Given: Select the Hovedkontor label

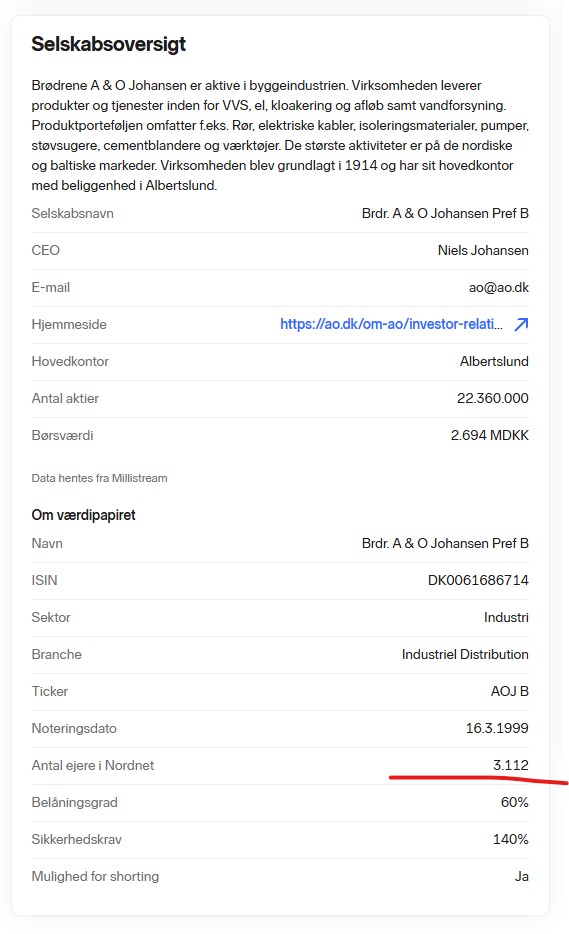Looking at the screenshot, I should tap(70, 361).
